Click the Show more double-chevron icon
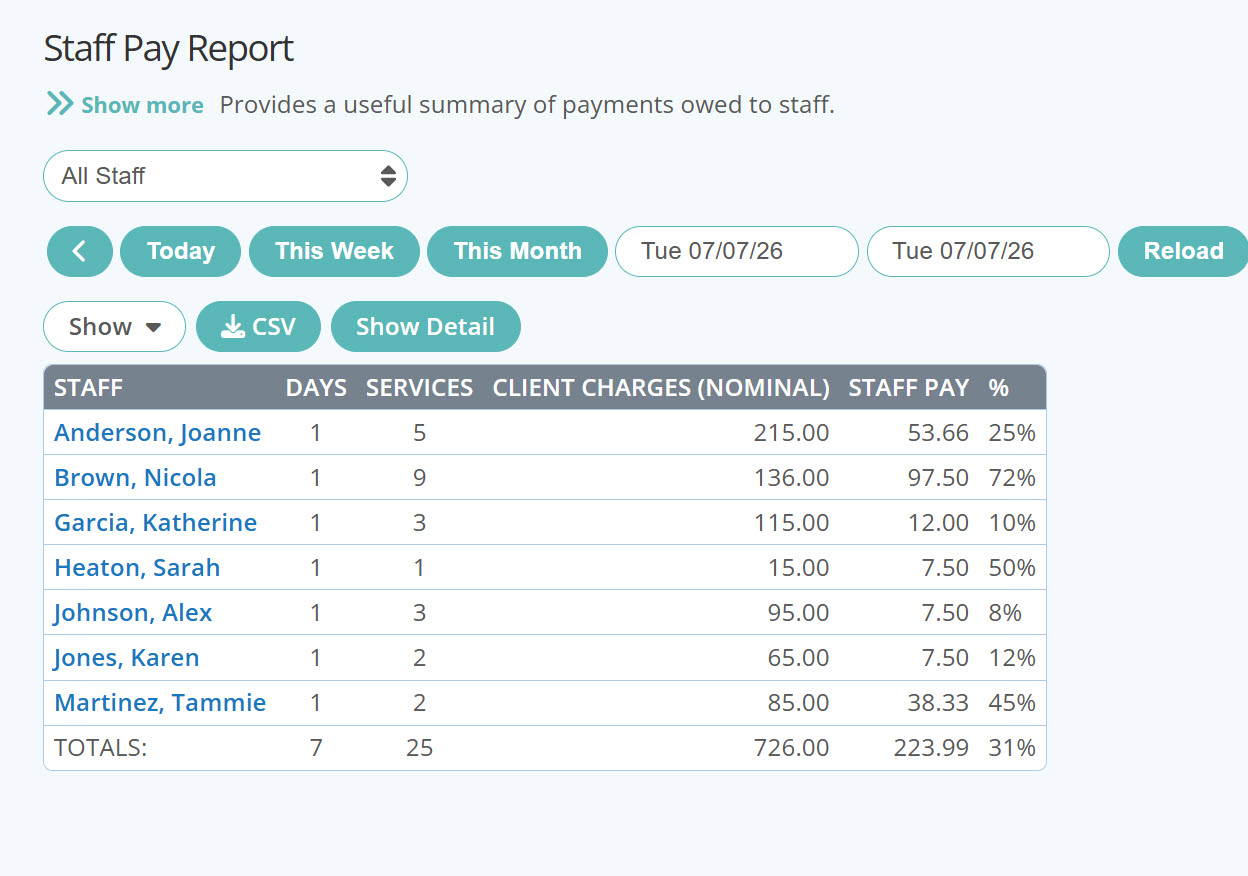 (60, 104)
